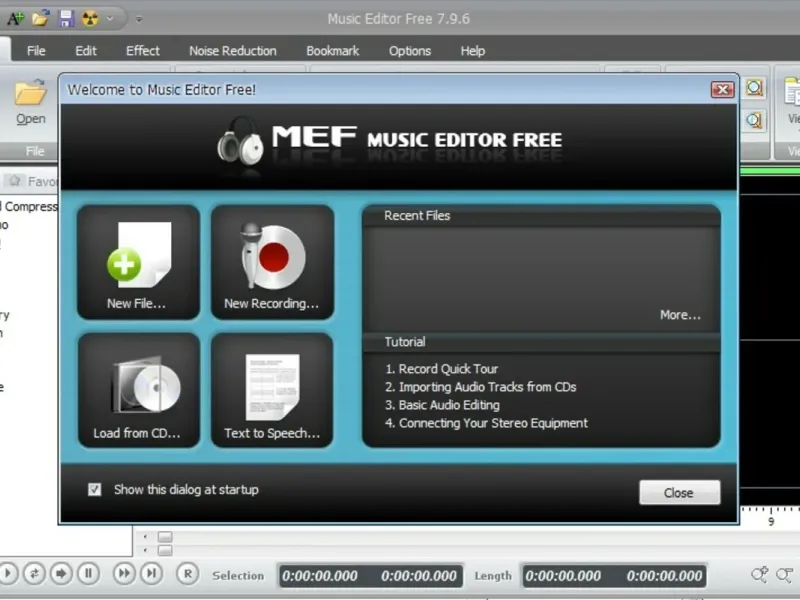800x600 pixels.
Task: Click the yellow radiation symbol toolbar icon
Action: click(x=90, y=19)
